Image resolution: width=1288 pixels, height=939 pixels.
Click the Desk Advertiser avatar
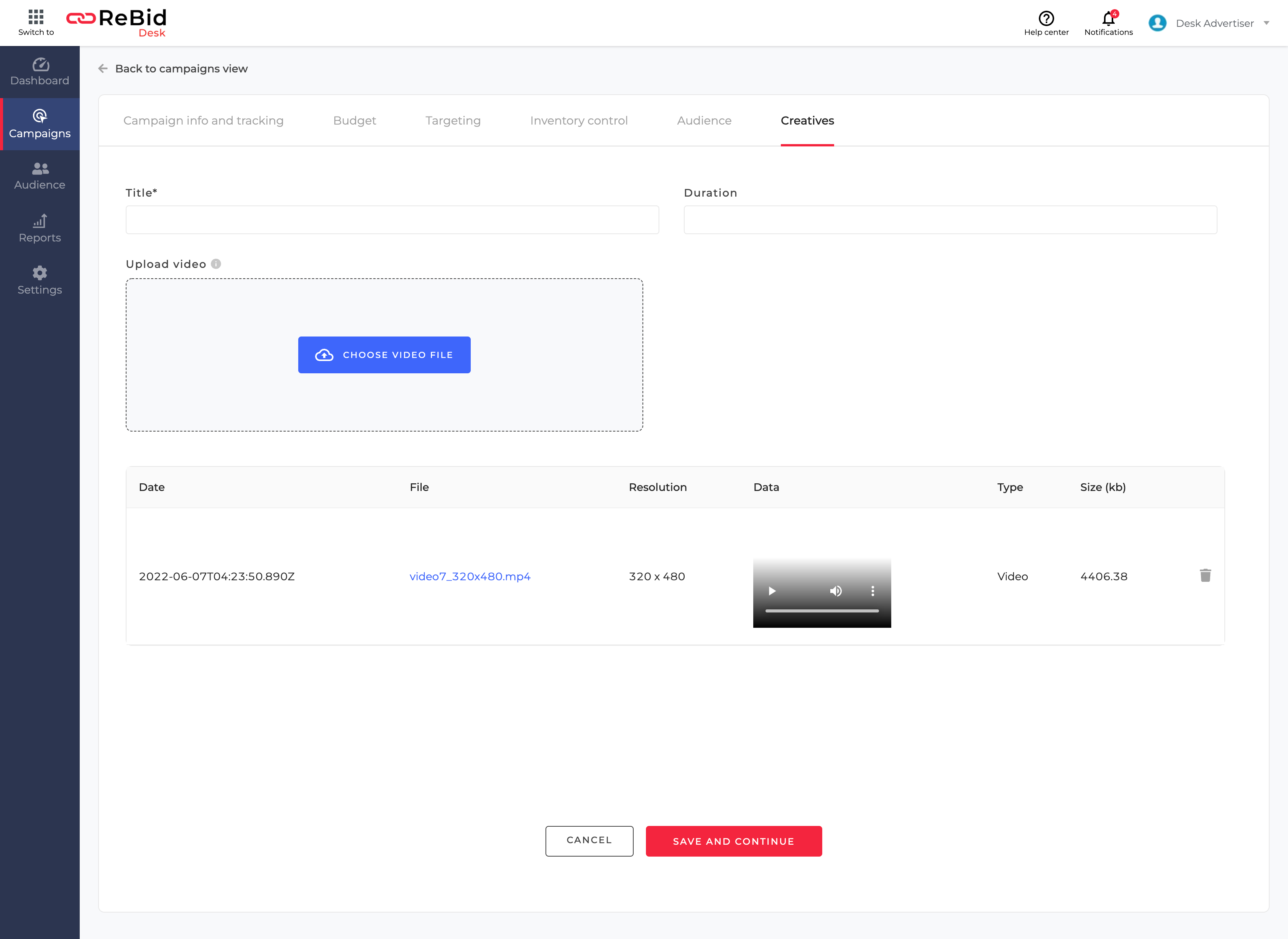pos(1157,23)
